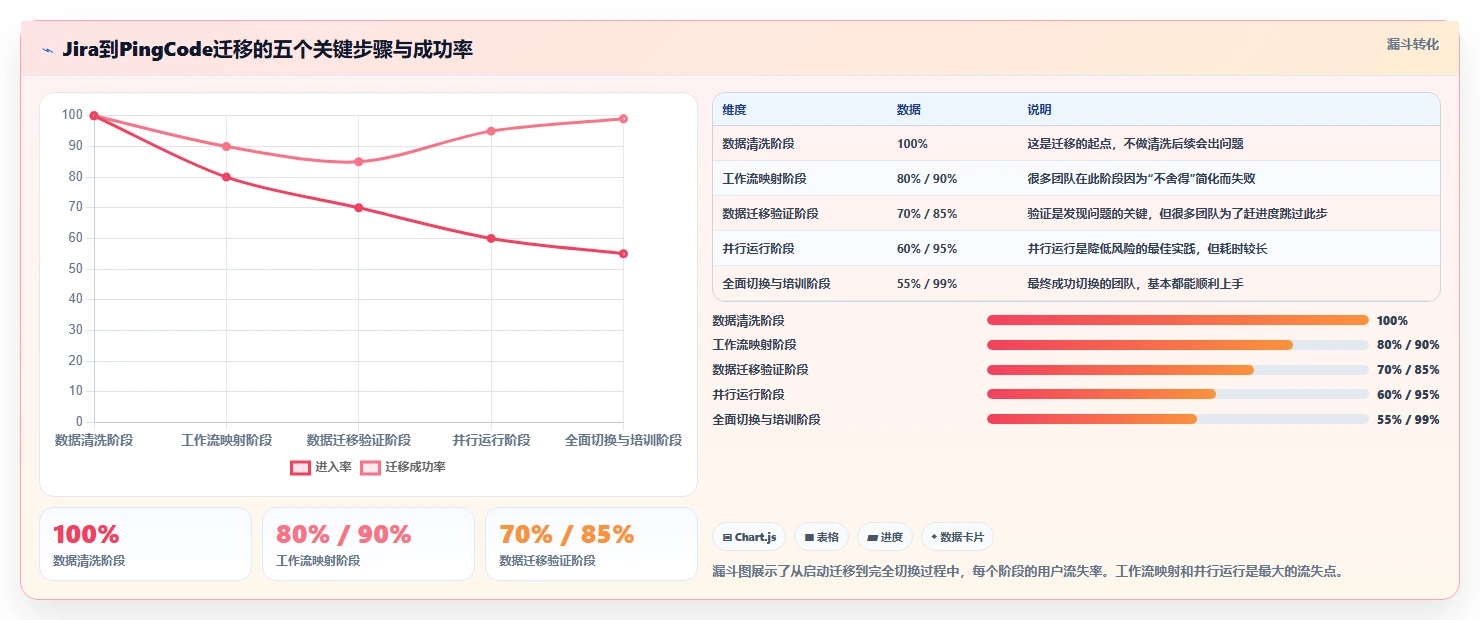The height and width of the screenshot is (620, 1480).
Task: Click the 60% / 95% table cell
Action: click(927, 249)
